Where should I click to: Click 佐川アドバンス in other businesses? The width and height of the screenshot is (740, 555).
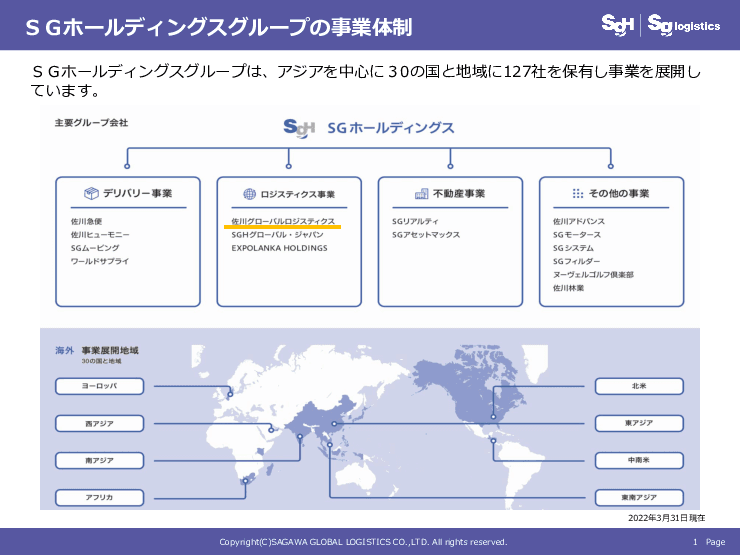coord(579,221)
